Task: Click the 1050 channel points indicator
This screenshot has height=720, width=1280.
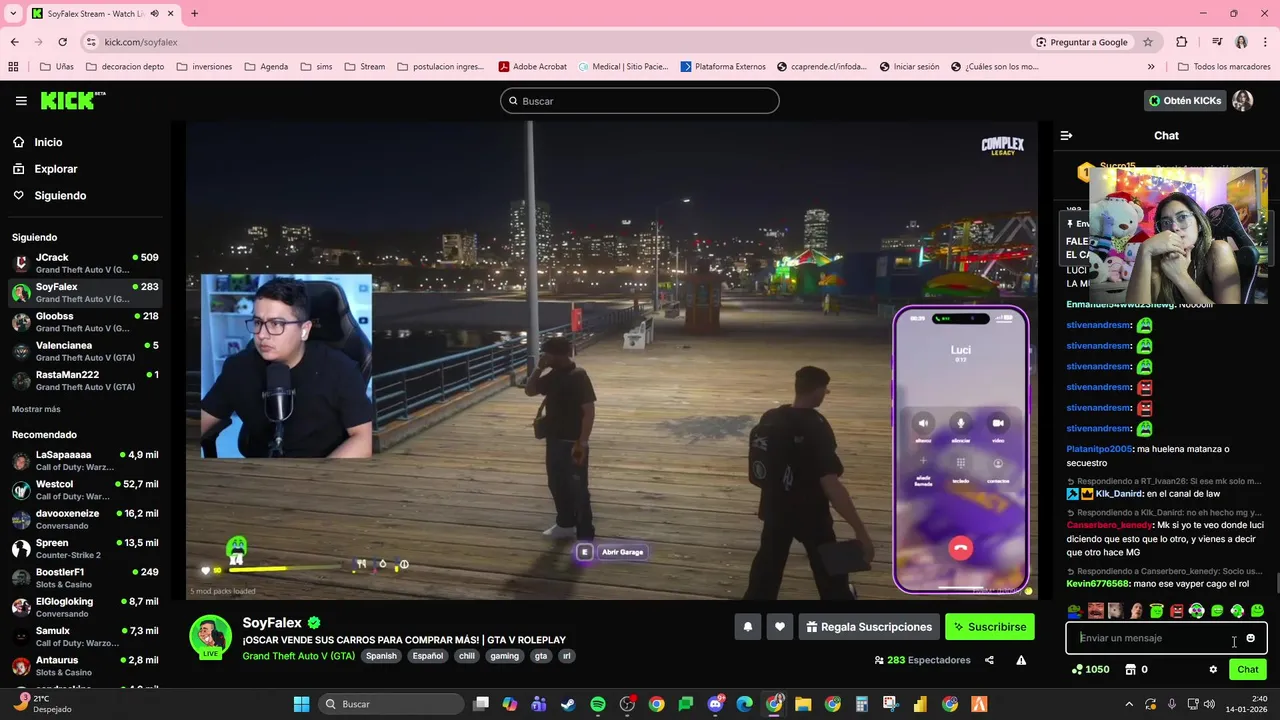Action: (x=1089, y=670)
